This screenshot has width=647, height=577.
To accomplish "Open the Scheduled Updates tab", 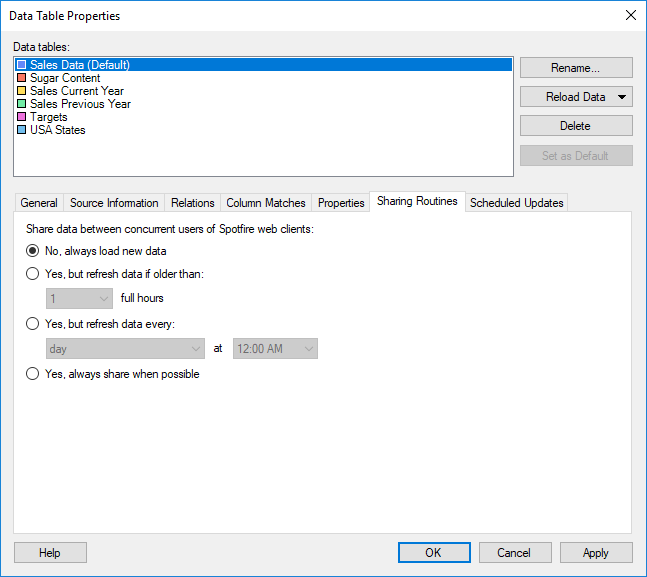I will click(517, 203).
